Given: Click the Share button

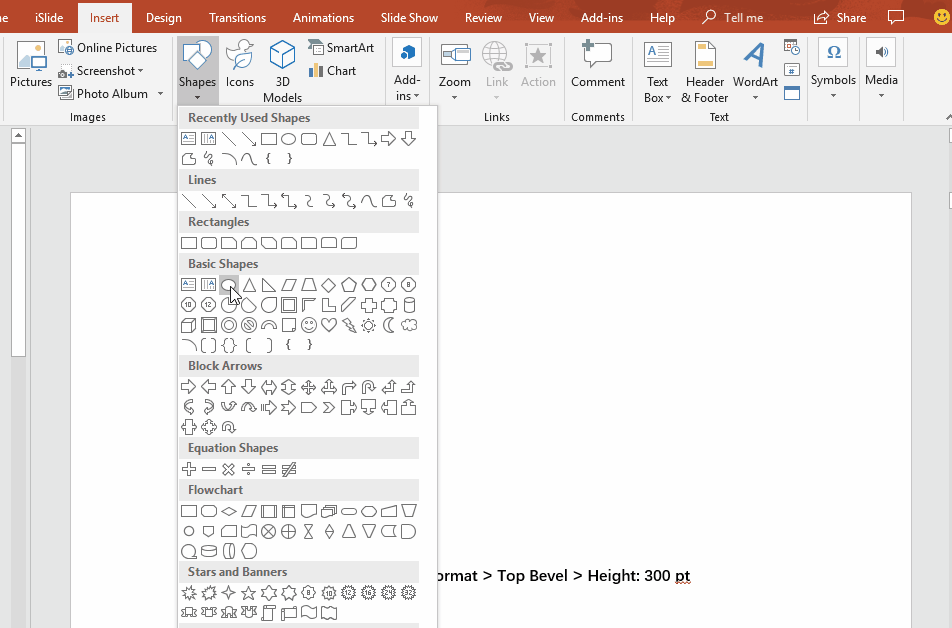Looking at the screenshot, I should [840, 18].
